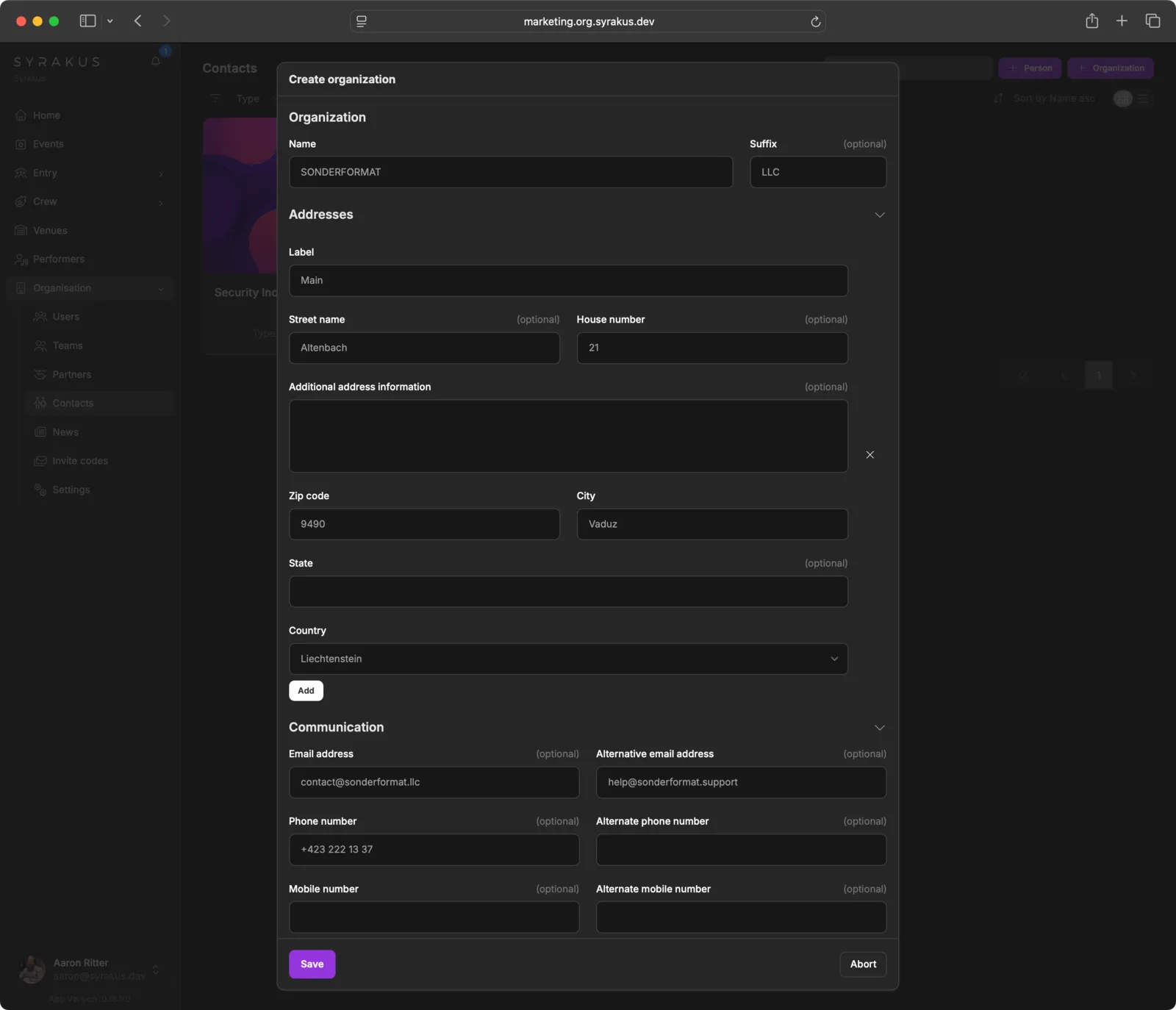Click the Safari reload page icon
1176x1010 pixels.
[x=815, y=21]
